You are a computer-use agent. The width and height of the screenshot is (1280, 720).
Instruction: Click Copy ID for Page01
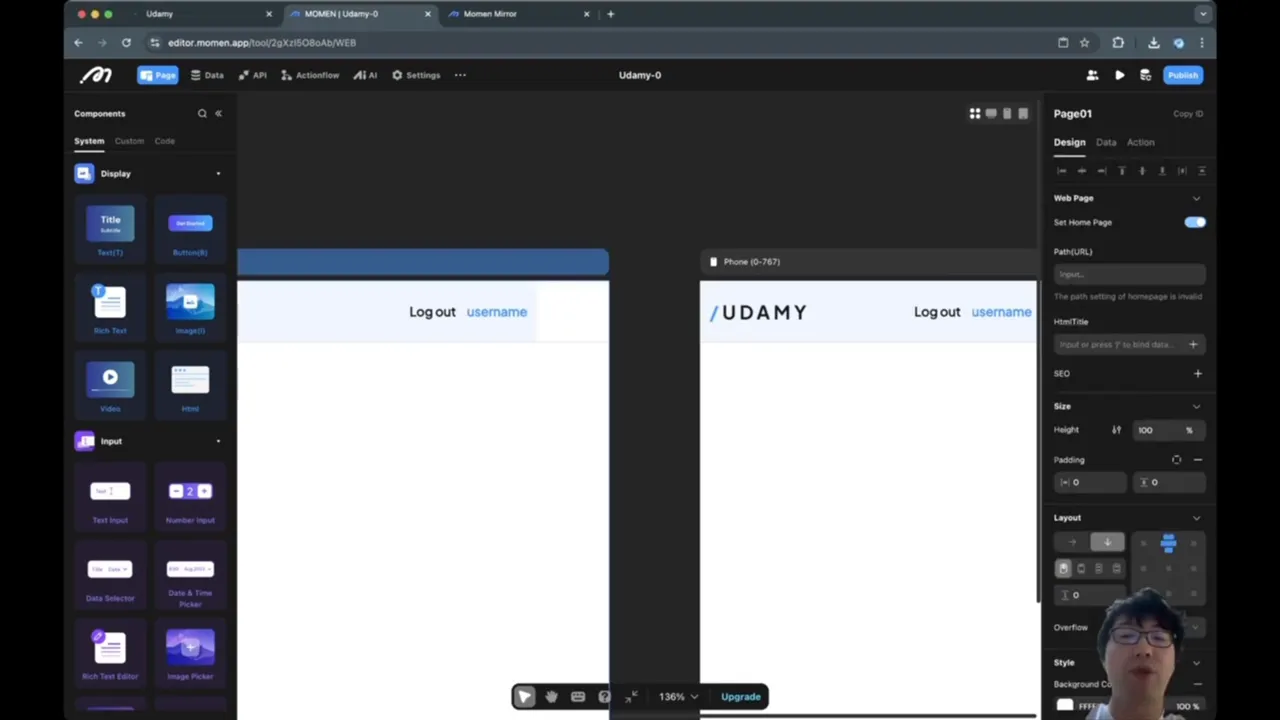(x=1188, y=114)
